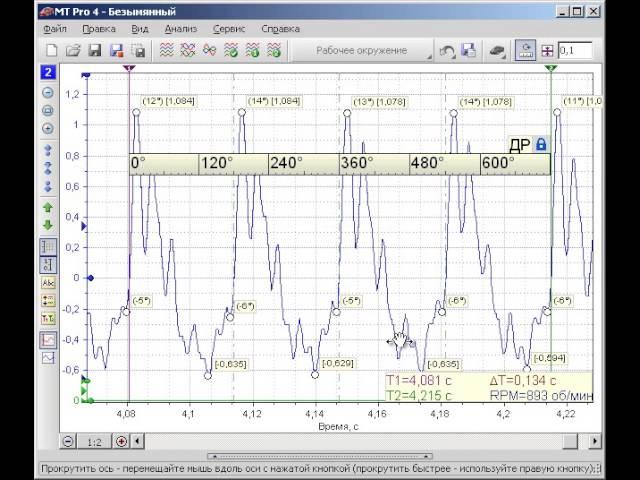
Task: Click vertical zoom-out minus circle icon
Action: click(x=48, y=93)
